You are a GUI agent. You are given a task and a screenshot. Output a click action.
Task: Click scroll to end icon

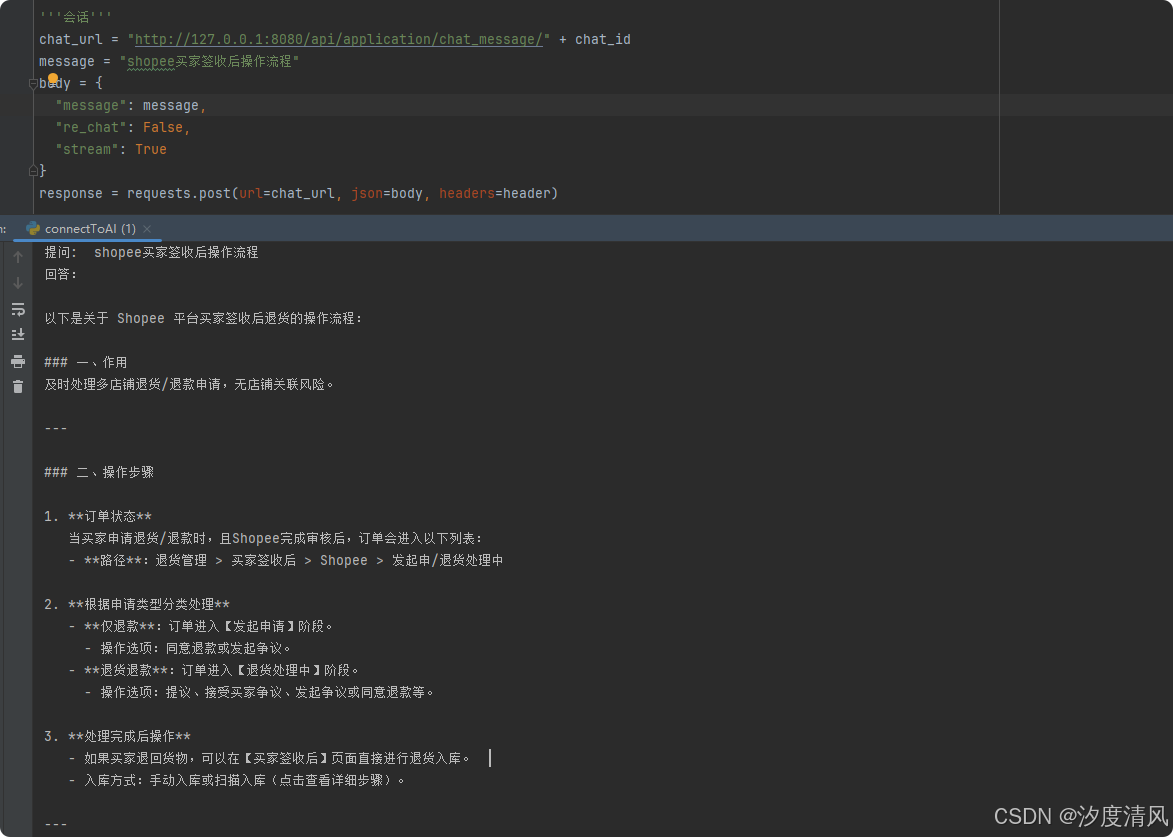(18, 334)
